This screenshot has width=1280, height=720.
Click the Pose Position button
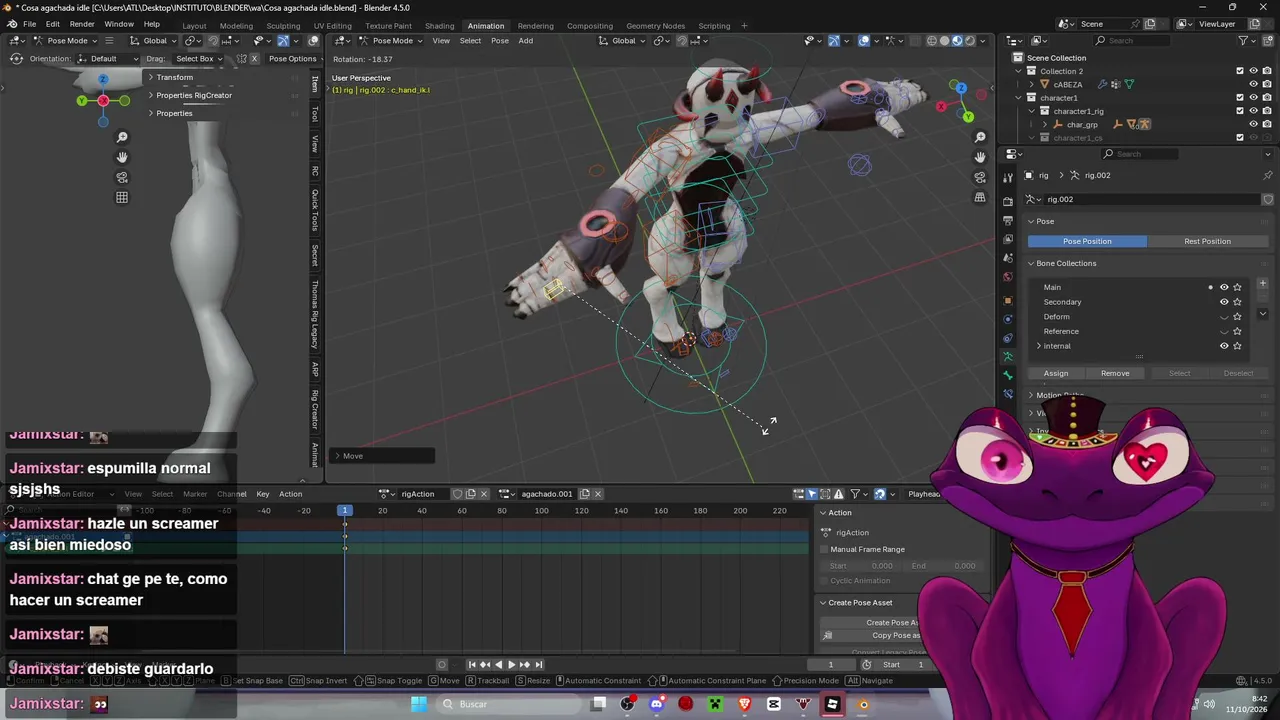(x=1087, y=241)
